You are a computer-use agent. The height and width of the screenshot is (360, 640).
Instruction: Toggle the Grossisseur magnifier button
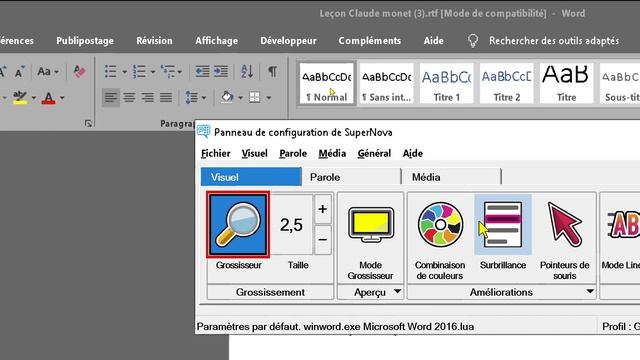238,224
